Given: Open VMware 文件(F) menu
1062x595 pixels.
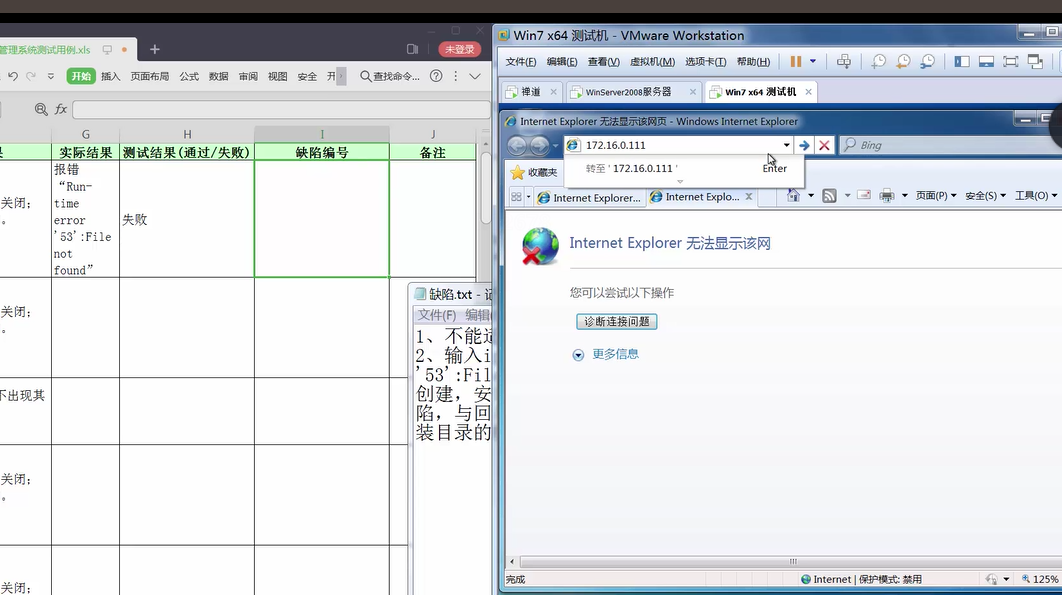Looking at the screenshot, I should click(521, 62).
